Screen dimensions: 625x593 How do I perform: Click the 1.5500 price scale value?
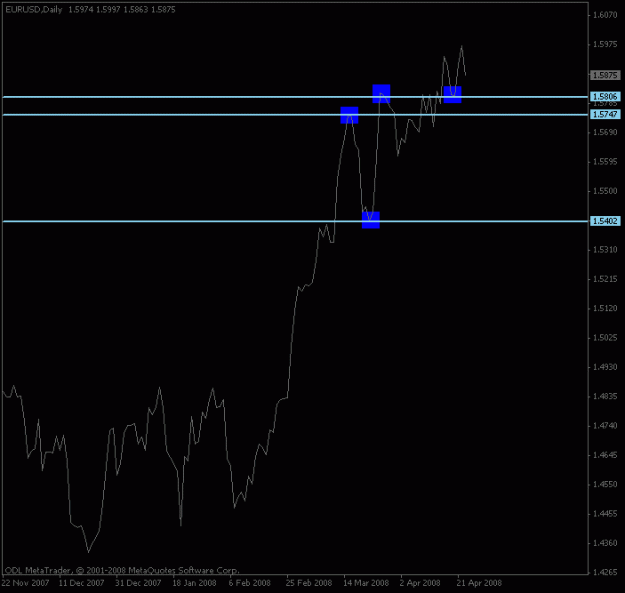click(605, 191)
